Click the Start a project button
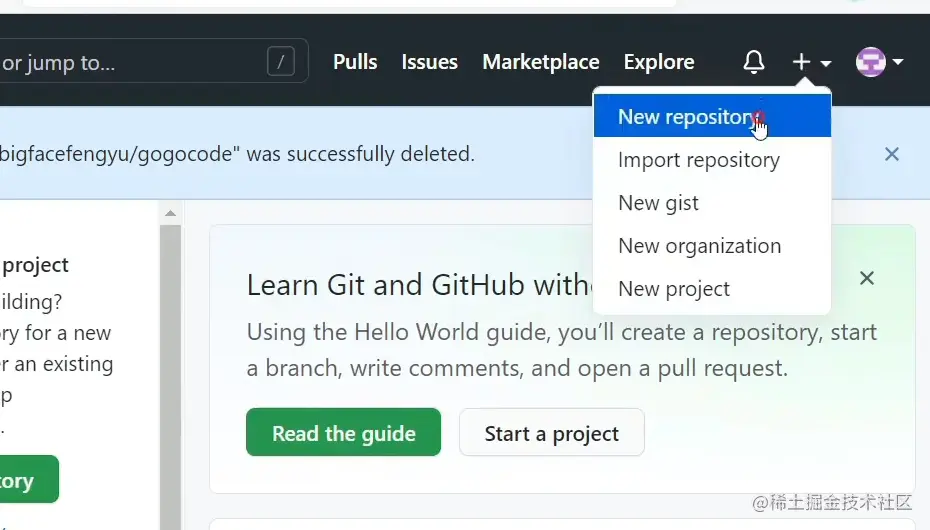Viewport: 930px width, 530px height. tap(552, 432)
